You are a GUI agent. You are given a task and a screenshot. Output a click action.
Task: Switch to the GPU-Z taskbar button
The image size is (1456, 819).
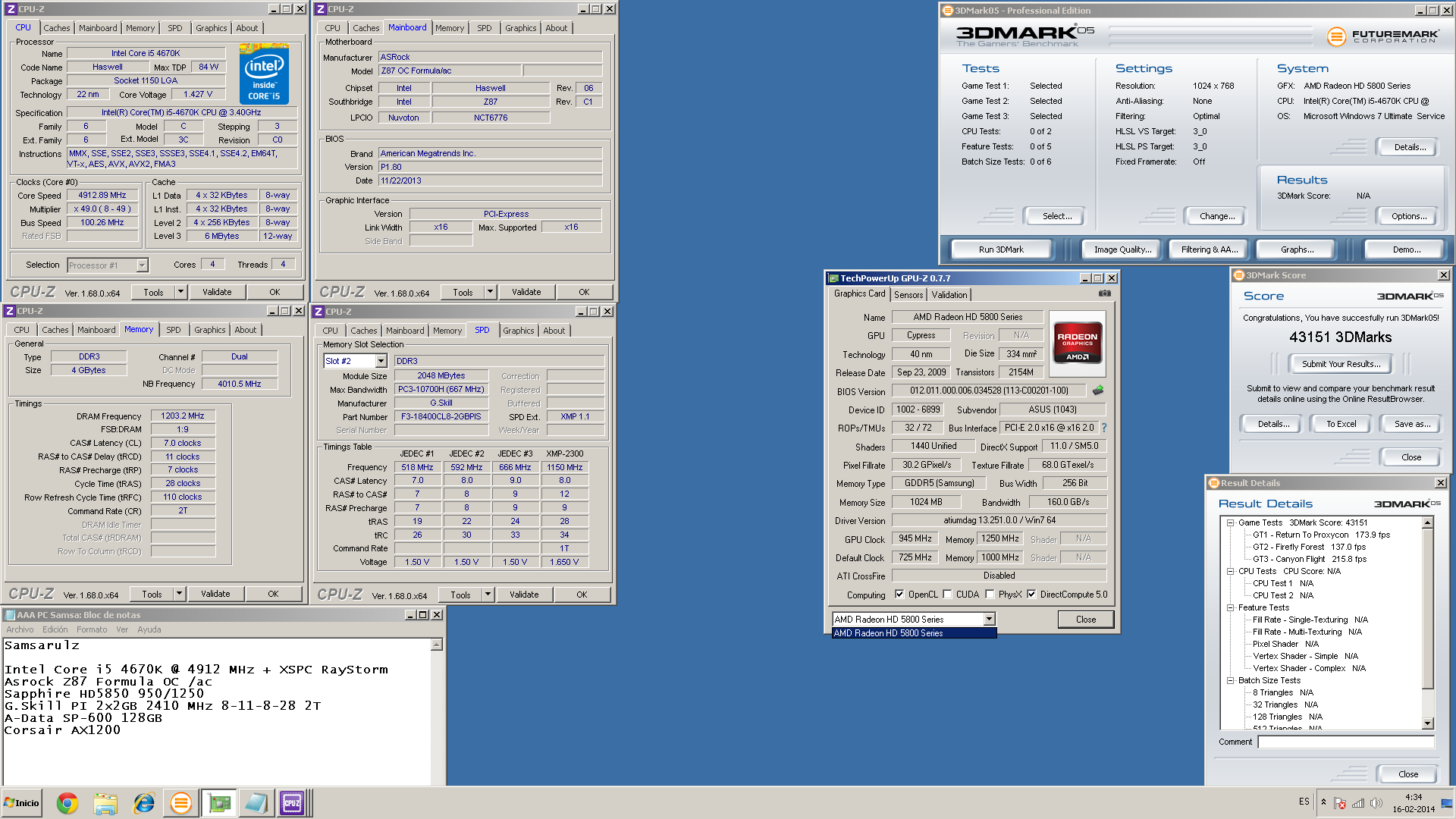click(x=219, y=803)
